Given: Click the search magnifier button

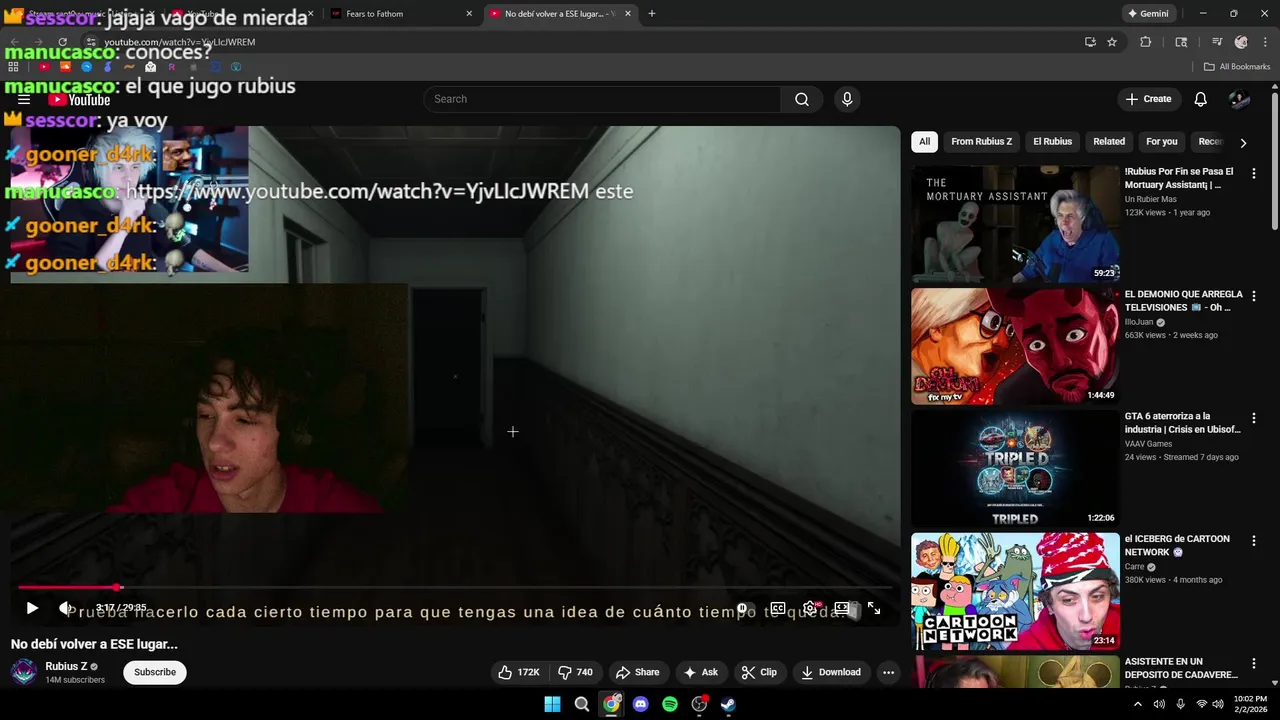Looking at the screenshot, I should point(802,99).
